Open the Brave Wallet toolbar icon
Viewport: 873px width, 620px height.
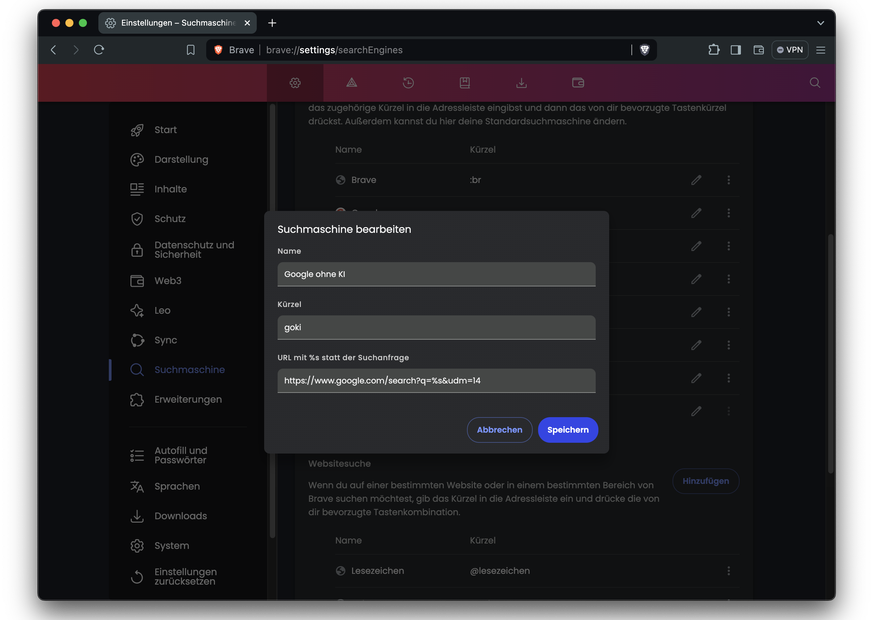[x=758, y=50]
